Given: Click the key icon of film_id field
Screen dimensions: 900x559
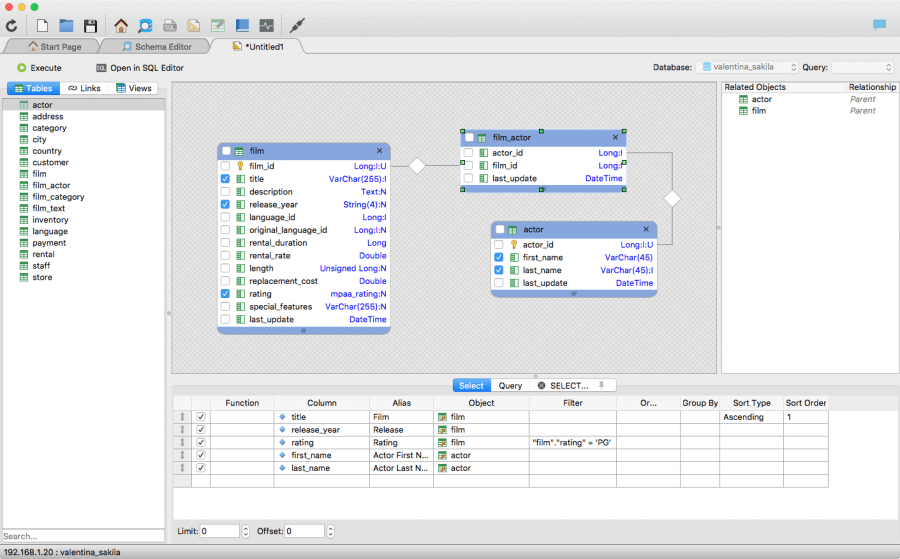Looking at the screenshot, I should click(x=240, y=166).
